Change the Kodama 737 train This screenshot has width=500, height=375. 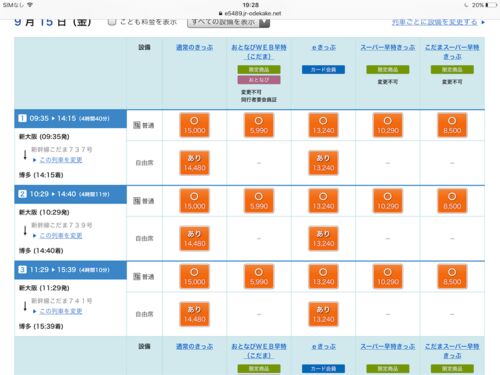point(61,160)
